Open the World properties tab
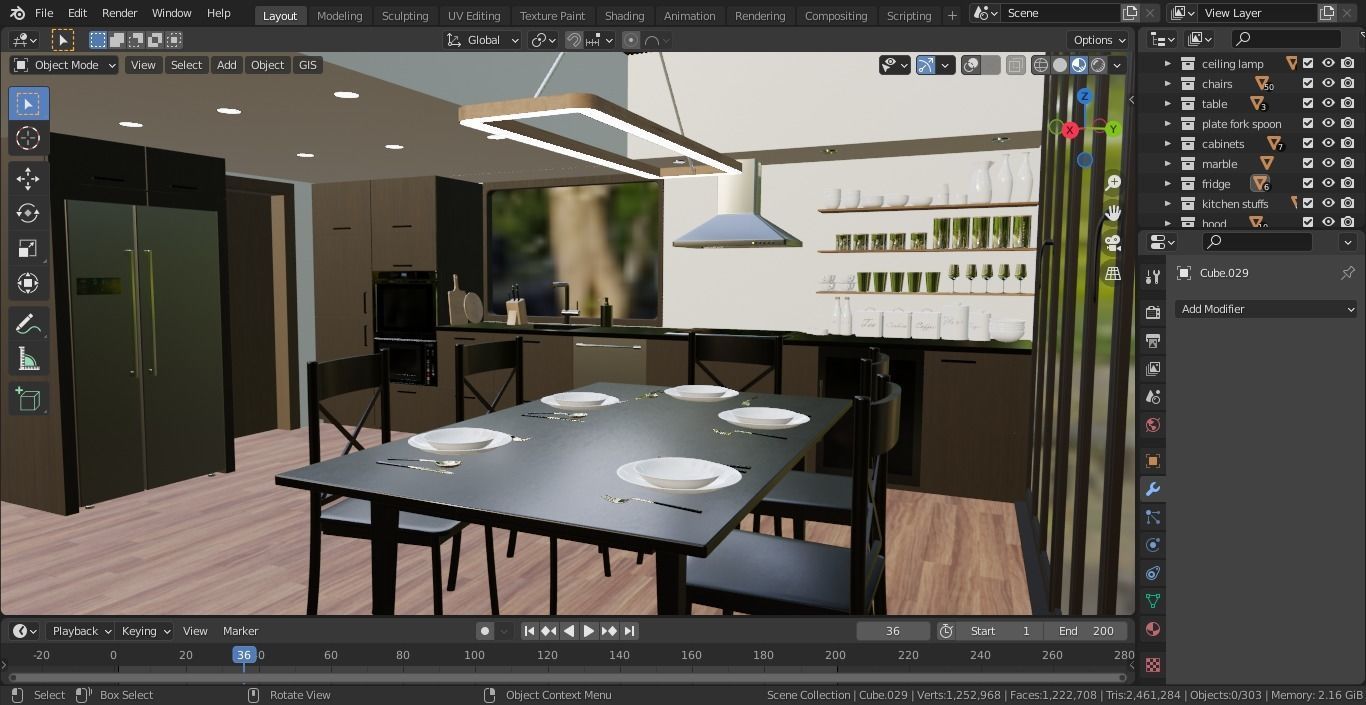Screen dimensions: 1366x705 (x=1153, y=425)
